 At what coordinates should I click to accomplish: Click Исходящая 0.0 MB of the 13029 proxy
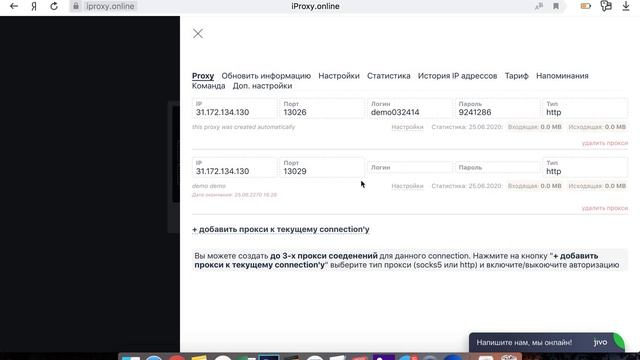597,186
